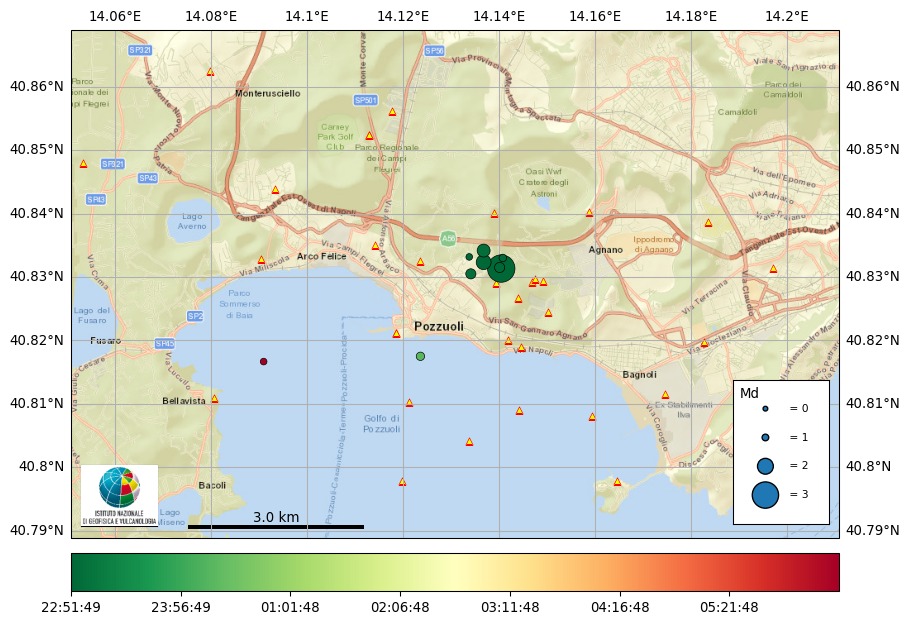
Task: Select the SP56 road shield
Action: tap(434, 50)
